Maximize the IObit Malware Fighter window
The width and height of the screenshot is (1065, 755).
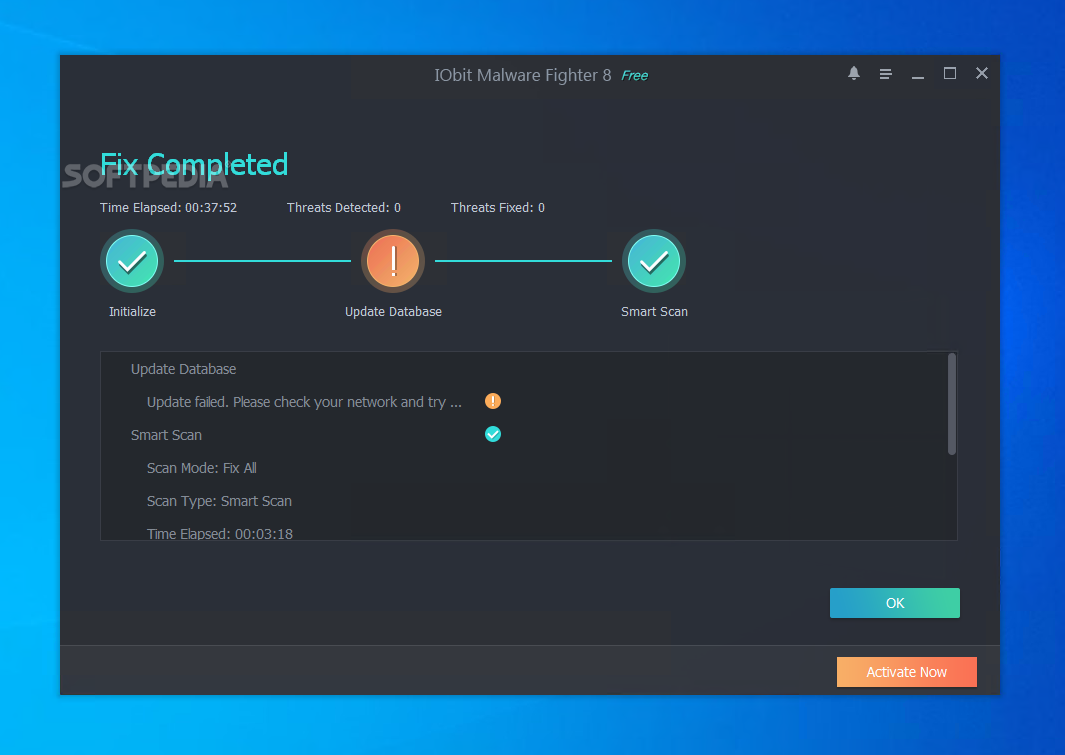point(950,73)
